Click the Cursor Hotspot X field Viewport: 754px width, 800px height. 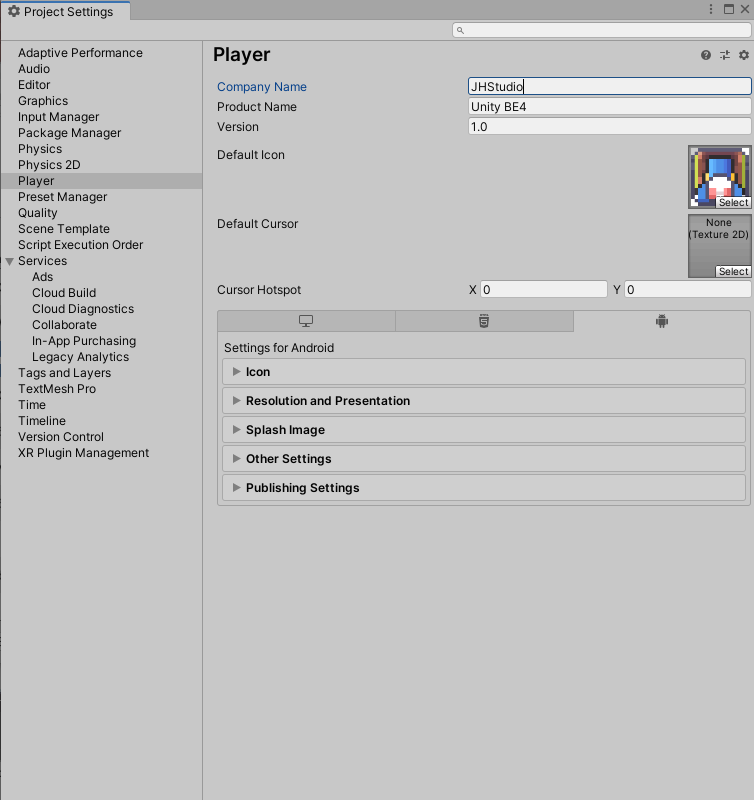(x=544, y=290)
